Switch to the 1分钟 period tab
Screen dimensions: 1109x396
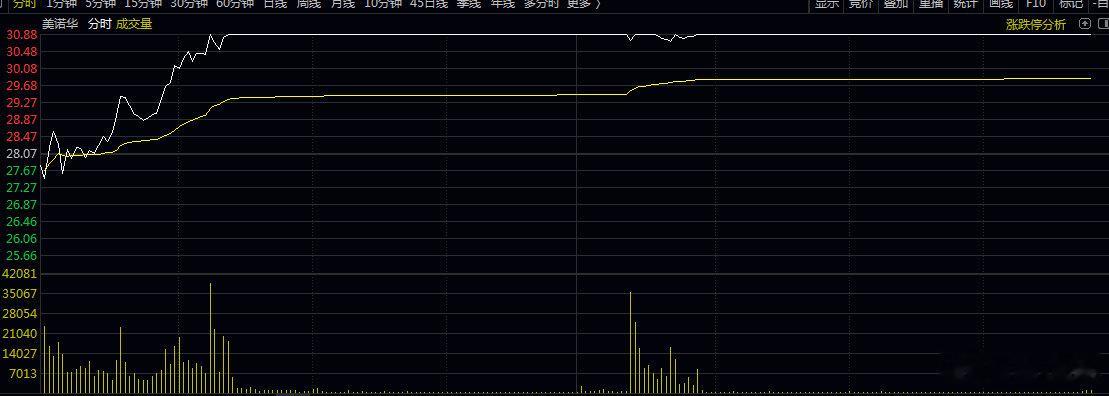pyautogui.click(x=61, y=4)
